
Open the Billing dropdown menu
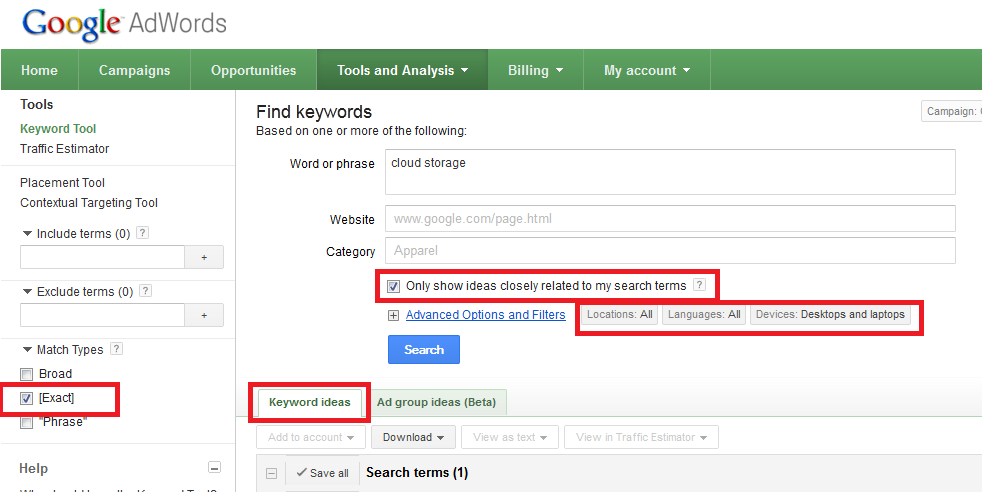pyautogui.click(x=535, y=70)
